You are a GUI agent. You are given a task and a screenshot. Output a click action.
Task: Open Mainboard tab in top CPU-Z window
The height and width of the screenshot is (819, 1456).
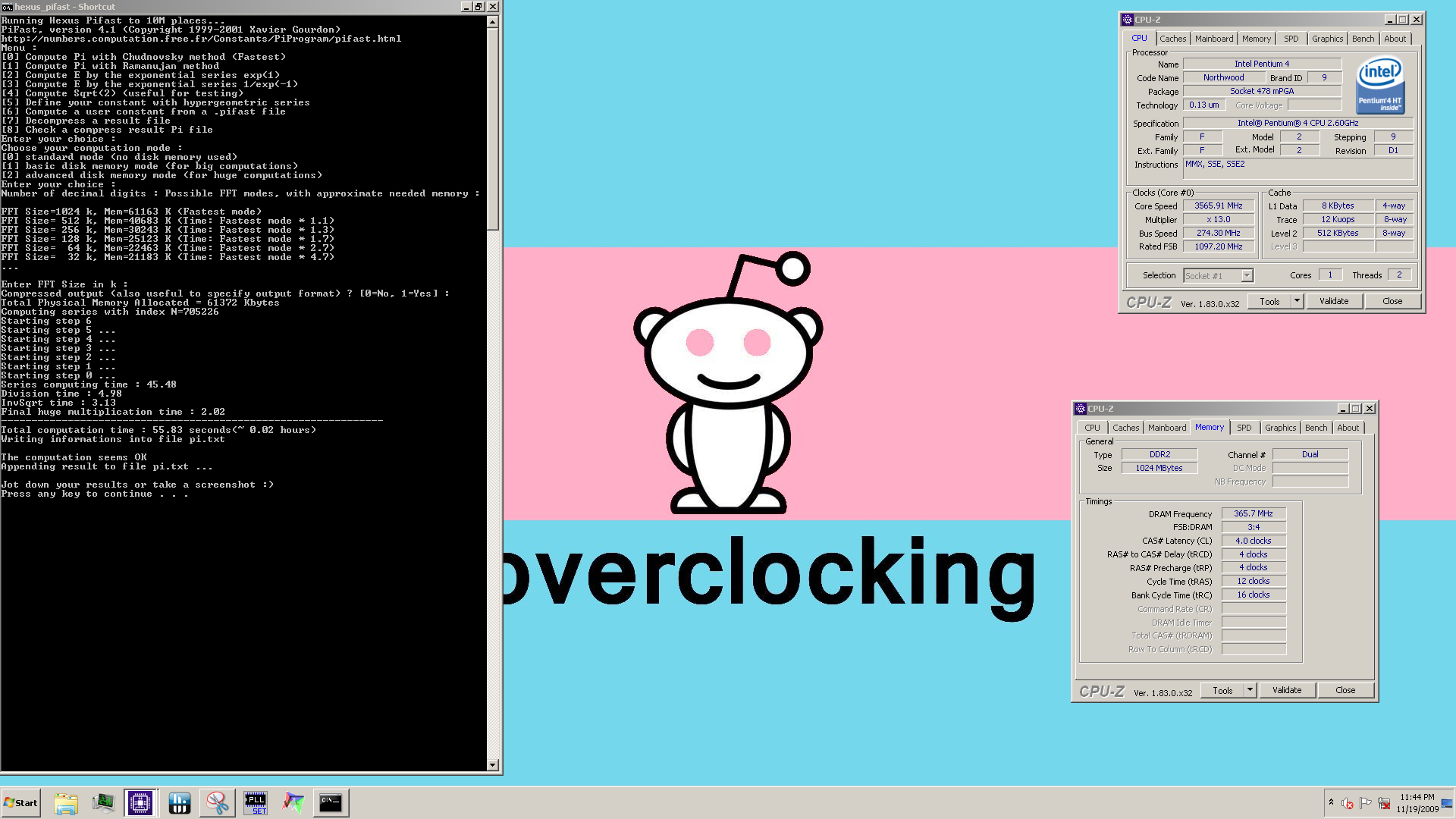pos(1214,39)
